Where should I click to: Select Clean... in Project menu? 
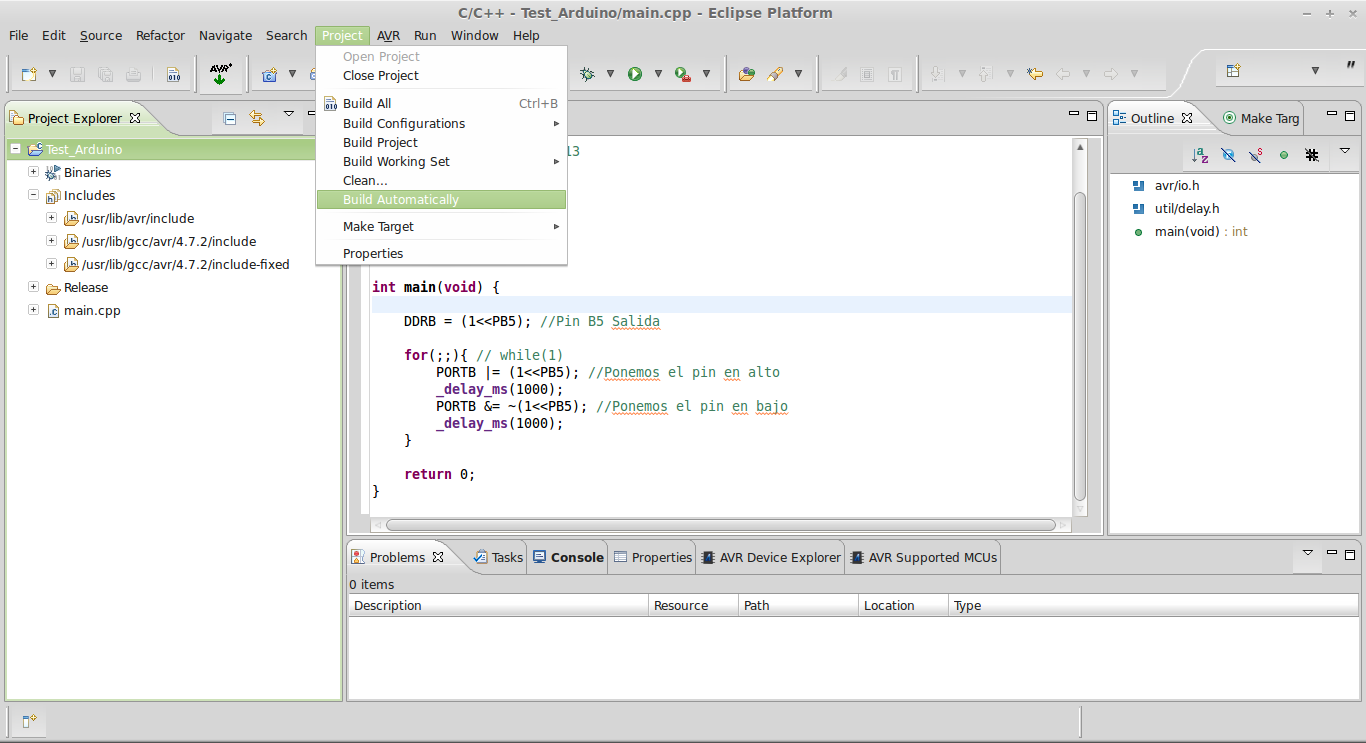(x=441, y=181)
